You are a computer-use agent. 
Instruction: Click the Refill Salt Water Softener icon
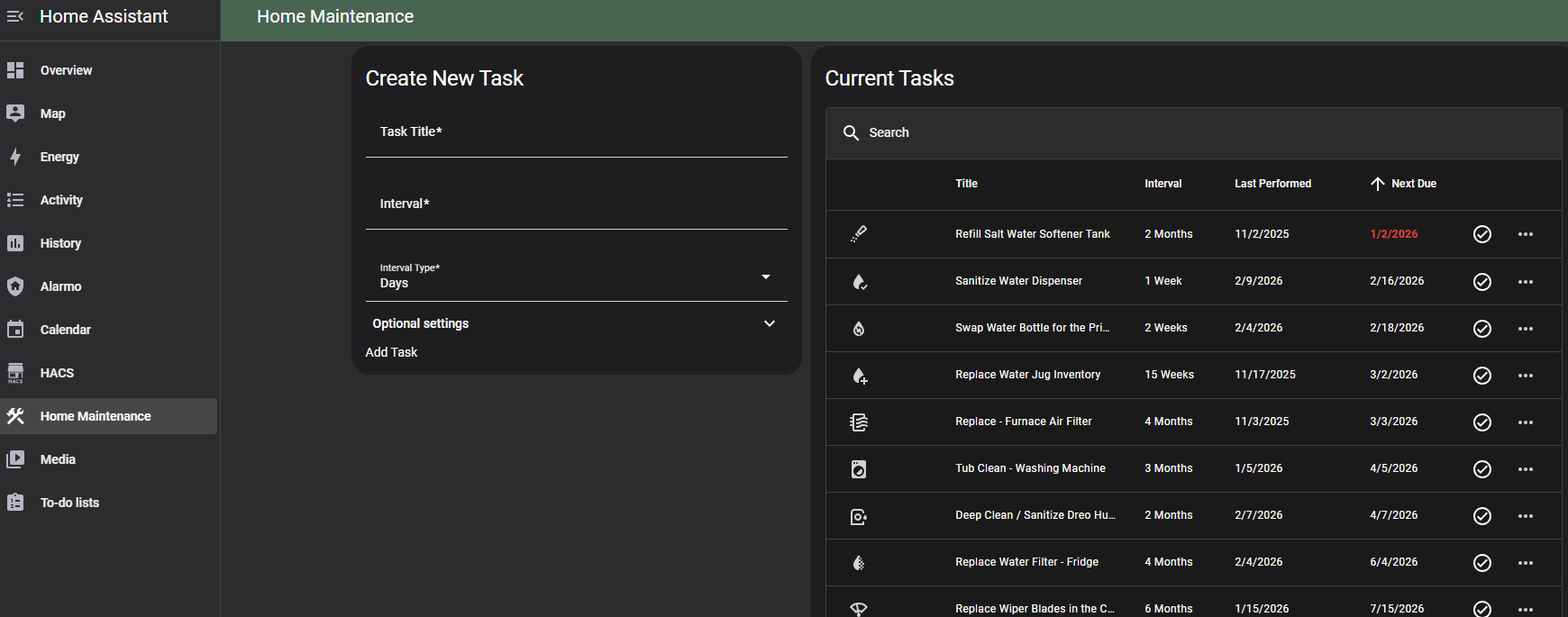(x=859, y=234)
